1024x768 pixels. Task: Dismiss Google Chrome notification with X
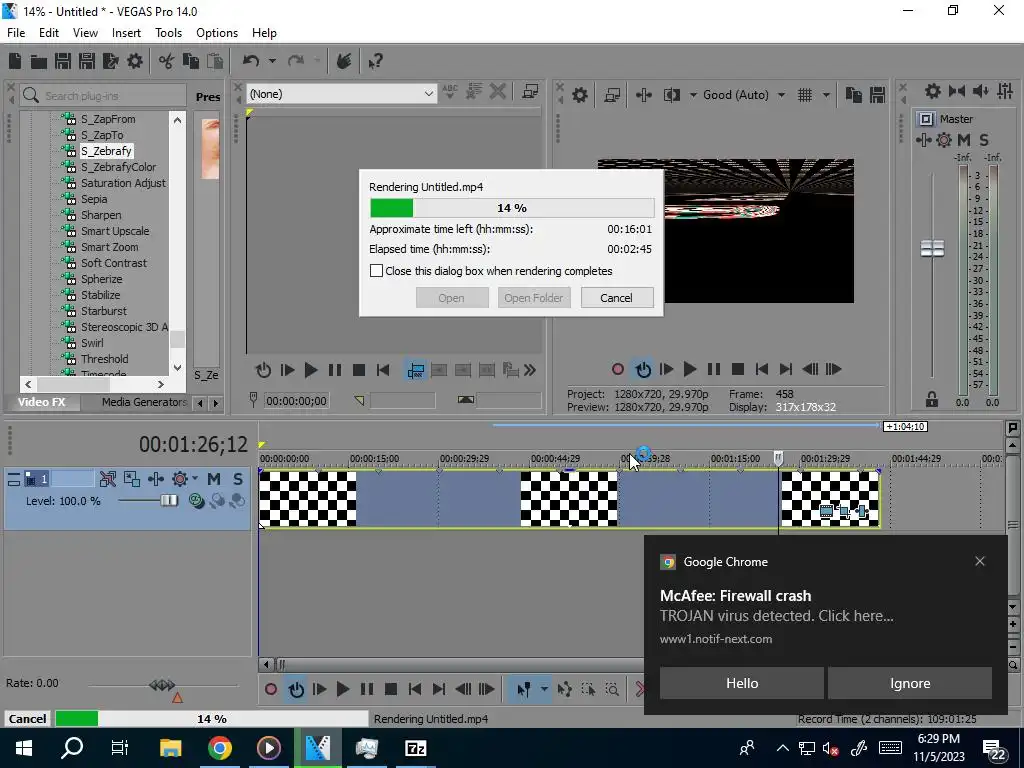(x=980, y=561)
